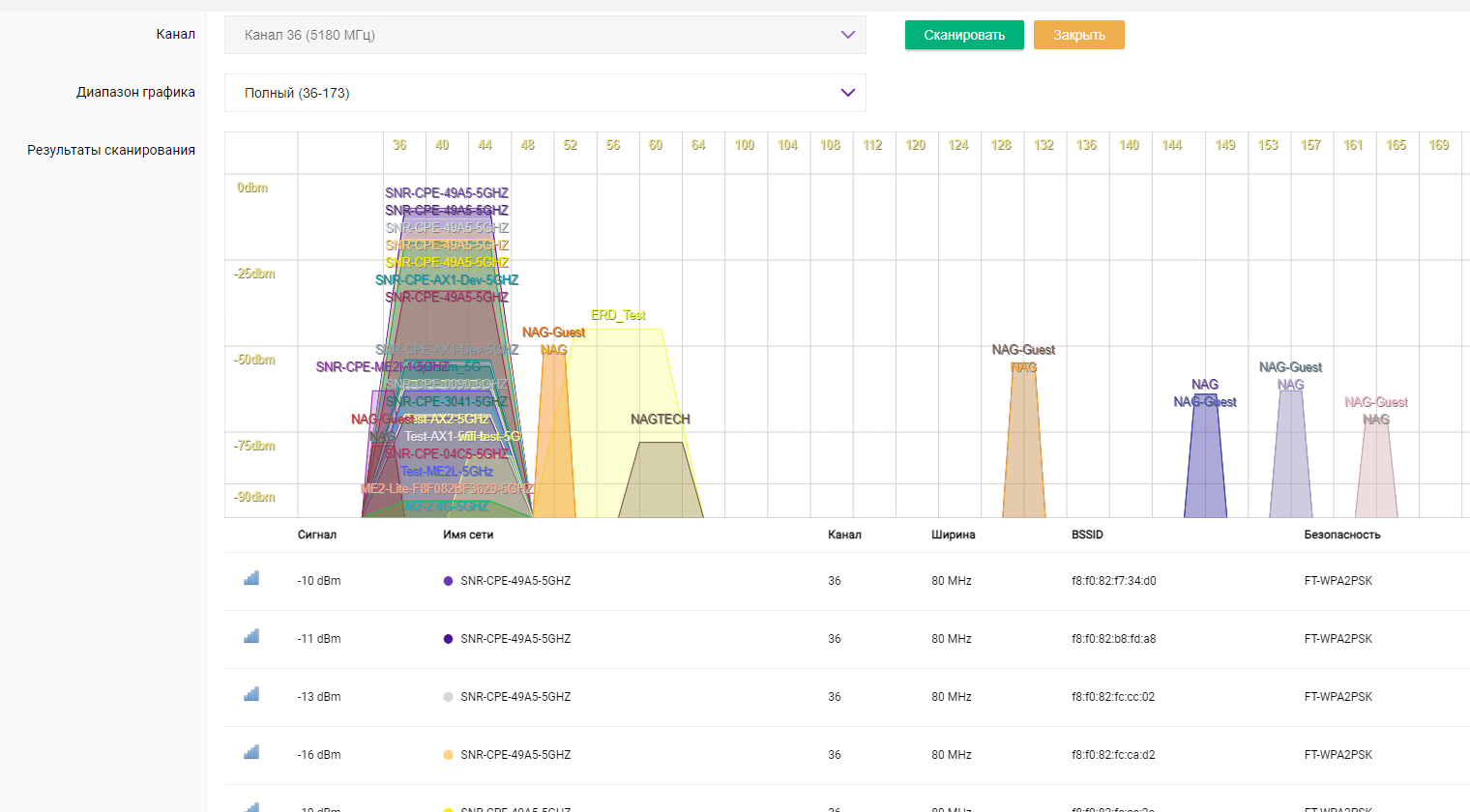Click 80 MHz width in -13 dBm row

tap(952, 697)
